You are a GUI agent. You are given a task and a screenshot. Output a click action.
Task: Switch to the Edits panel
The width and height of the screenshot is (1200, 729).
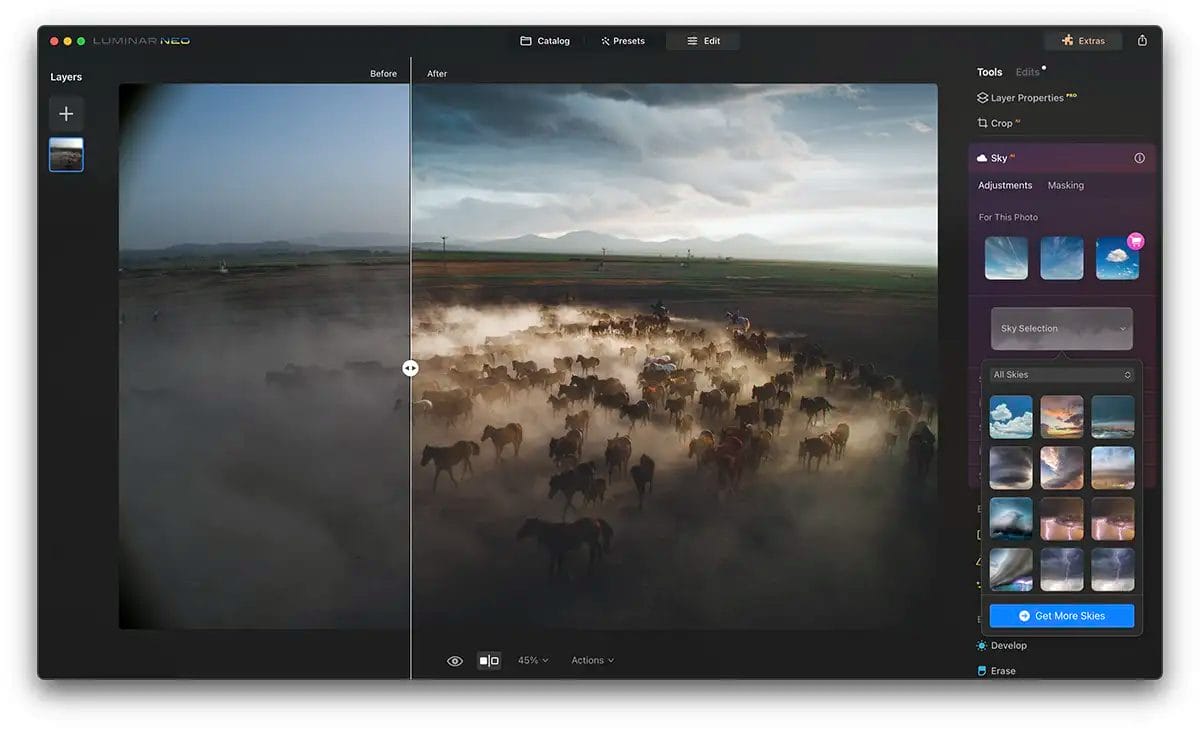pos(1027,71)
